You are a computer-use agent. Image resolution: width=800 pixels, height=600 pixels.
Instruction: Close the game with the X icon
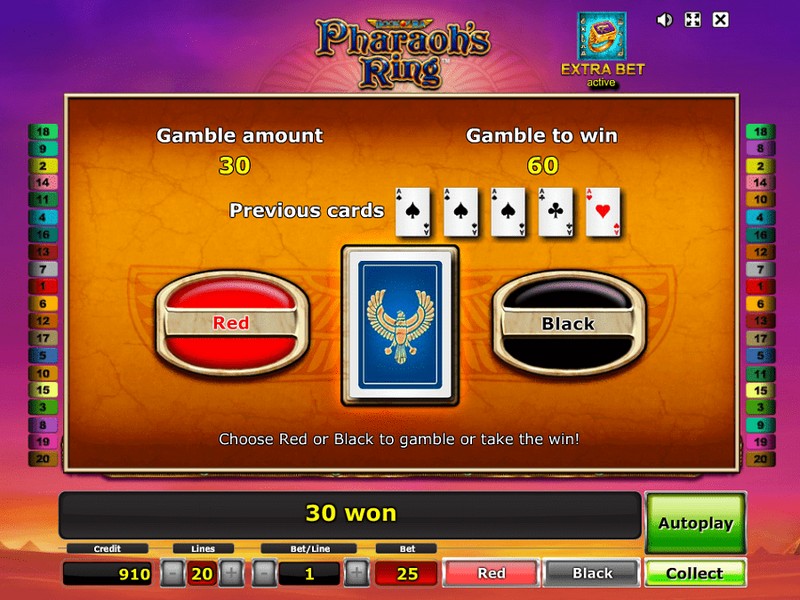[720, 20]
